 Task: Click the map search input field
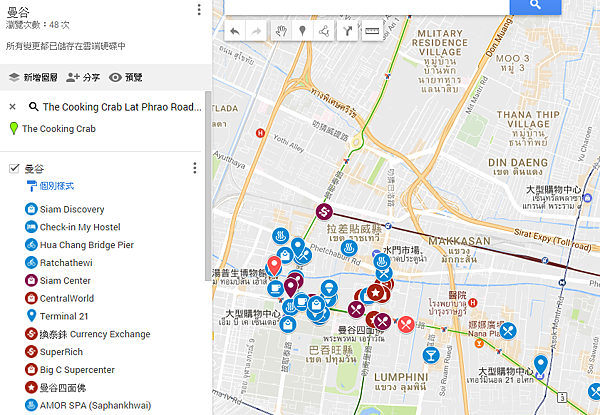367,7
